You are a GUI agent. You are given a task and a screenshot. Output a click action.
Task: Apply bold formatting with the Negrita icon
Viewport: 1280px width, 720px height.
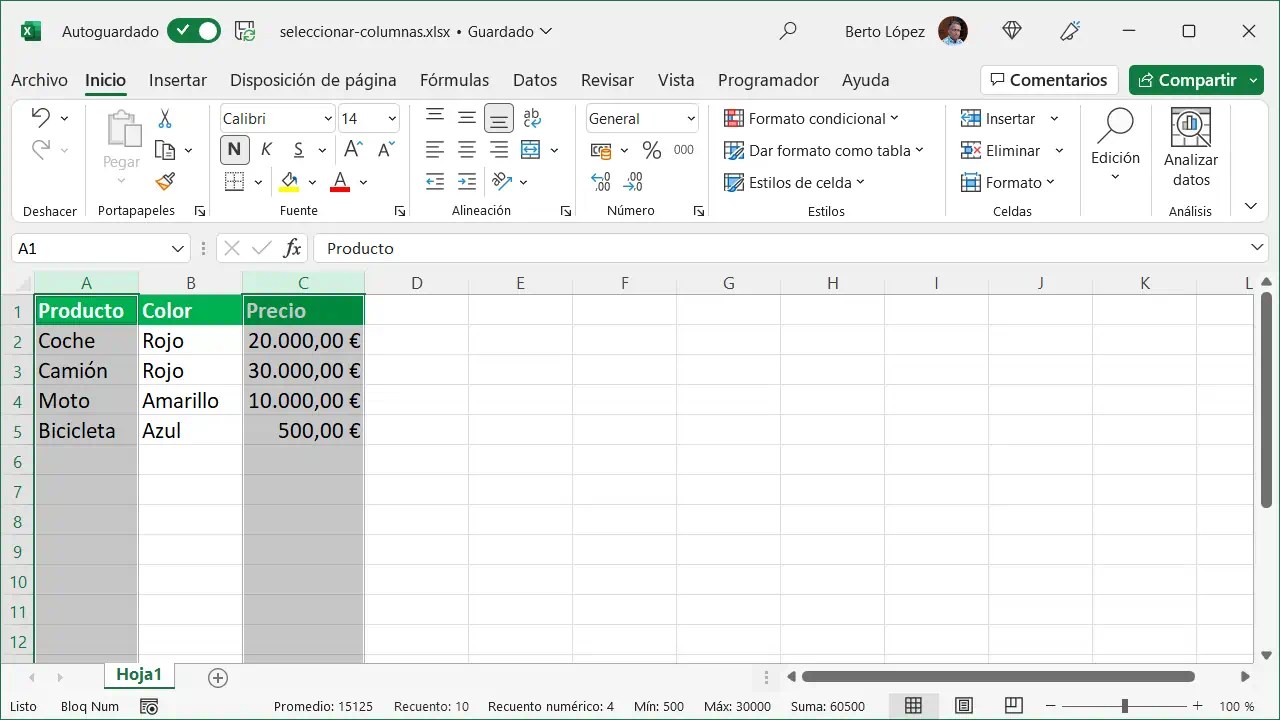click(x=234, y=149)
